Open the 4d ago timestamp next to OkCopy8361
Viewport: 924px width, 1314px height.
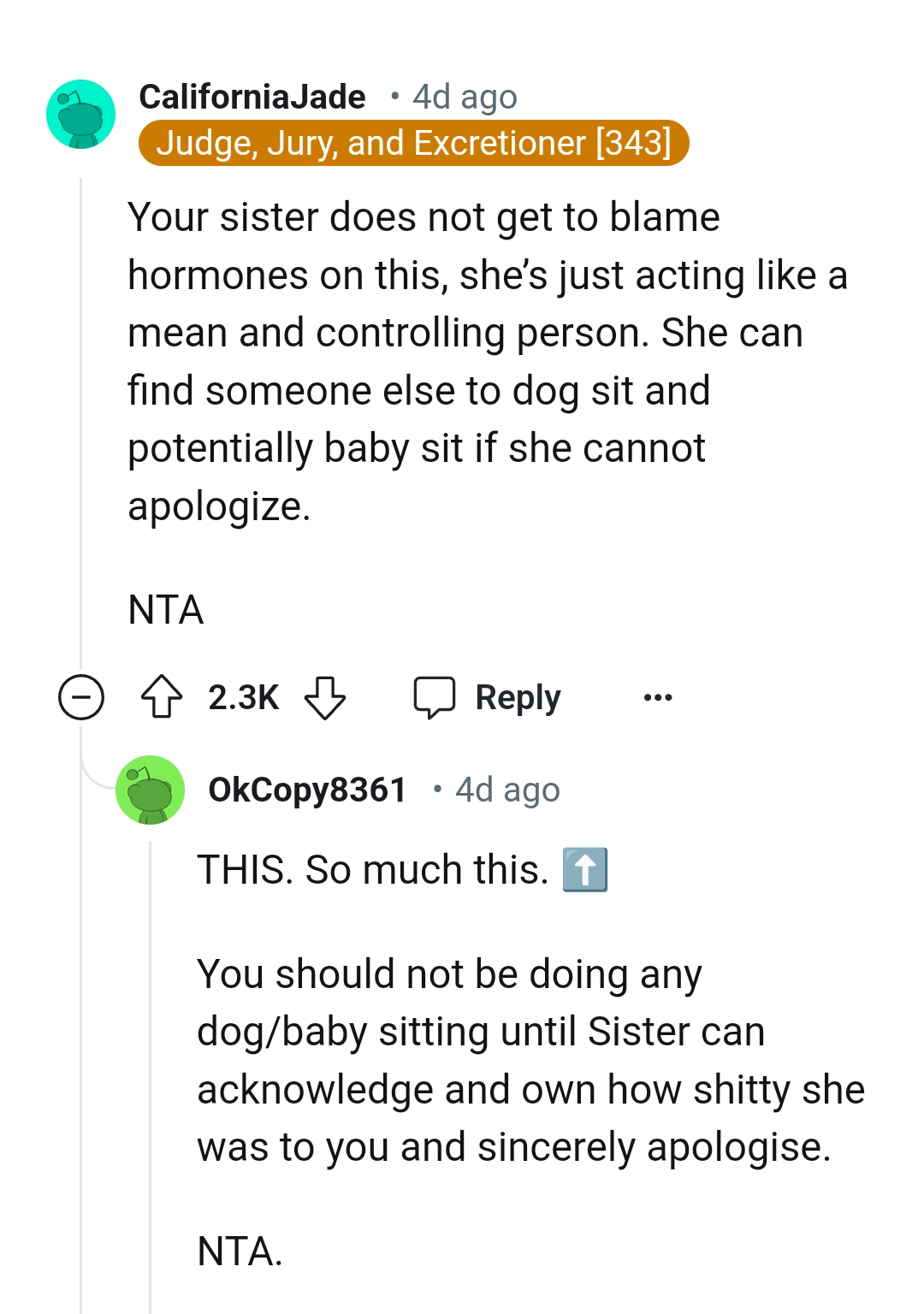pyautogui.click(x=507, y=790)
